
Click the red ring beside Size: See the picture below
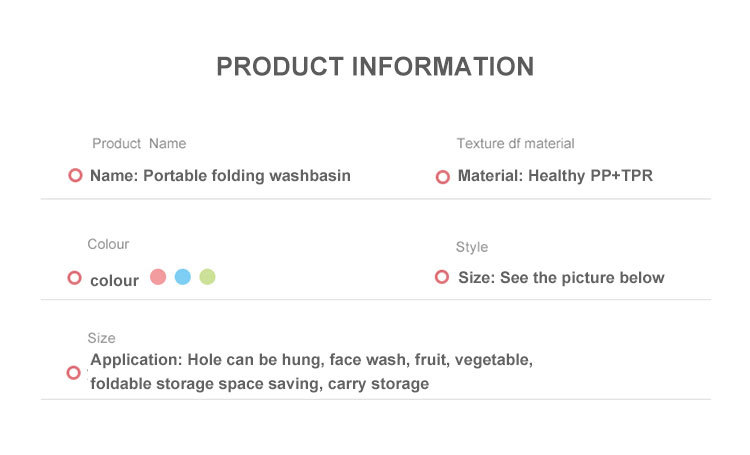point(441,277)
